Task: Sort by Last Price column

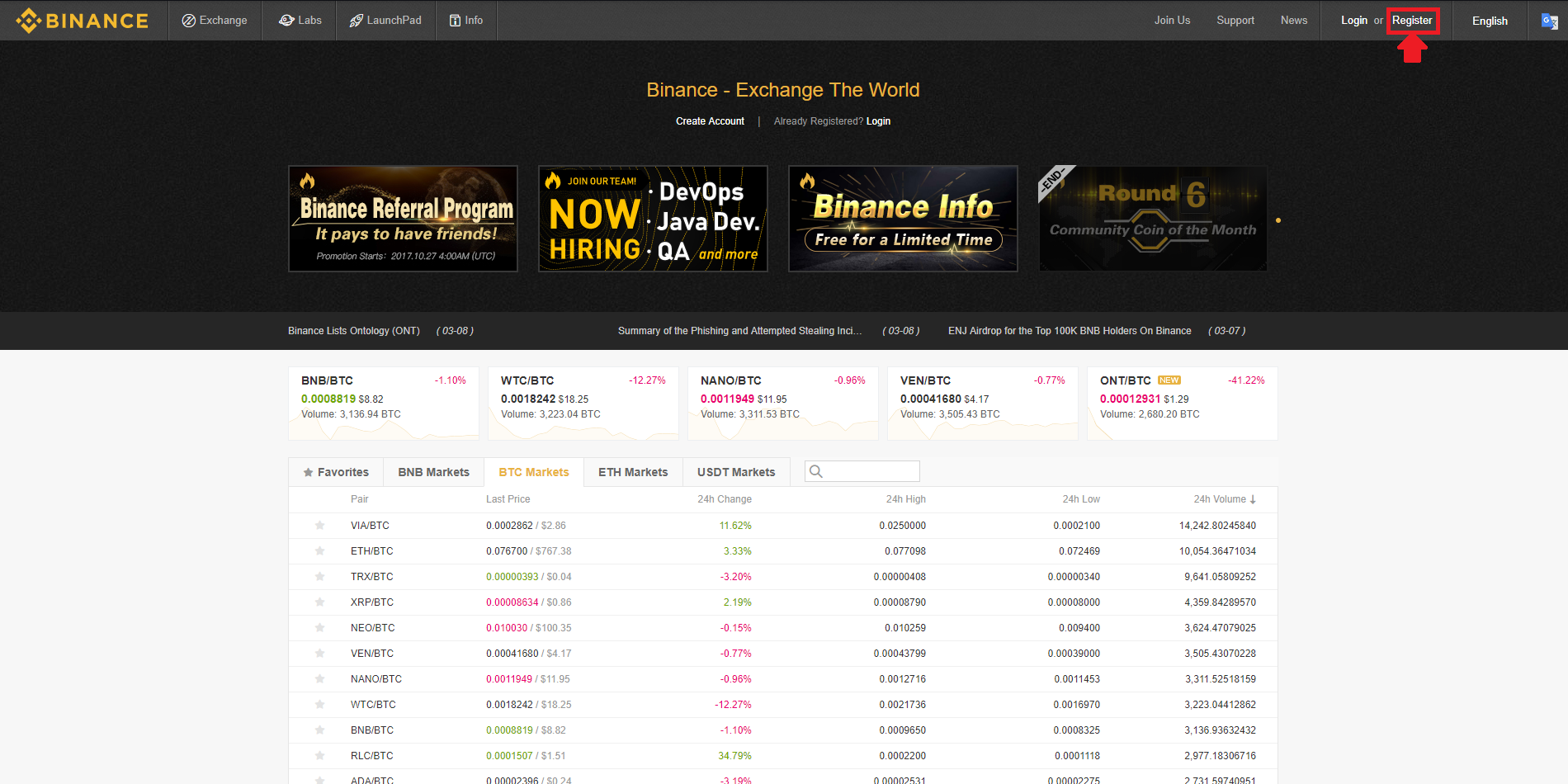Action: pyautogui.click(x=508, y=499)
